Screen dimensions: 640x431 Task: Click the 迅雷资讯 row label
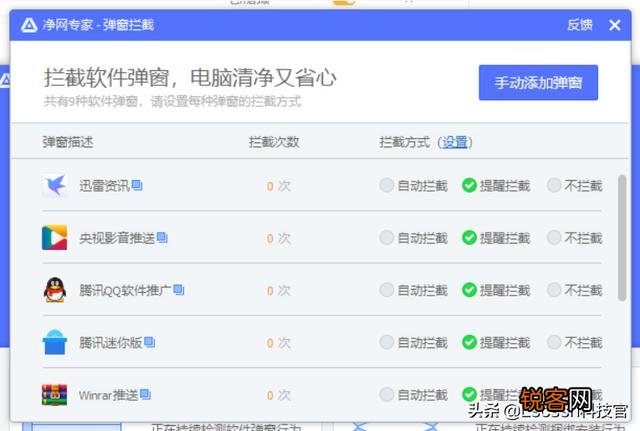click(x=105, y=186)
